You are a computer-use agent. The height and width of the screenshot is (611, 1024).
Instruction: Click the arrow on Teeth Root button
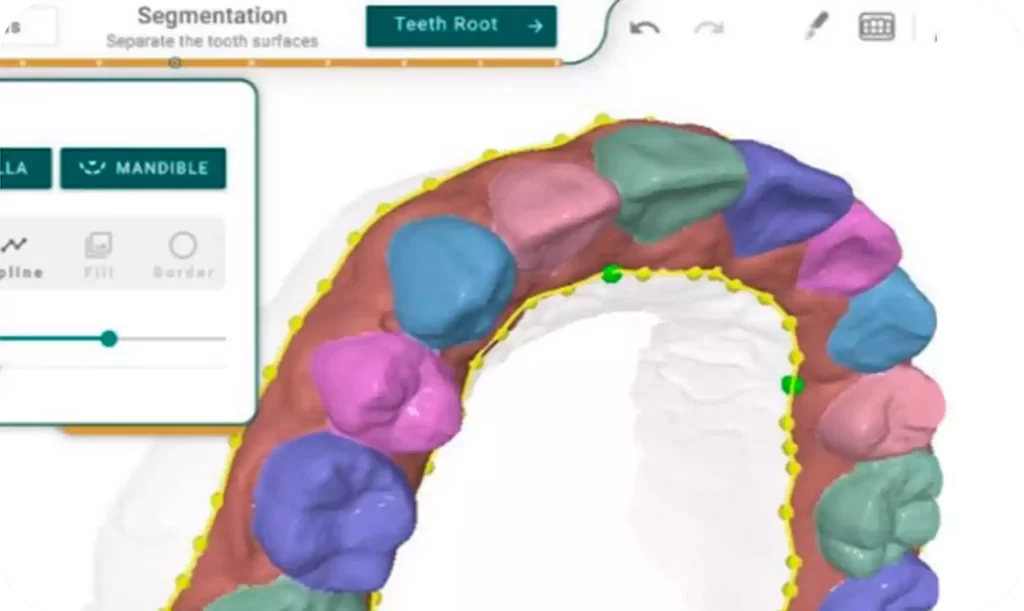coord(535,26)
